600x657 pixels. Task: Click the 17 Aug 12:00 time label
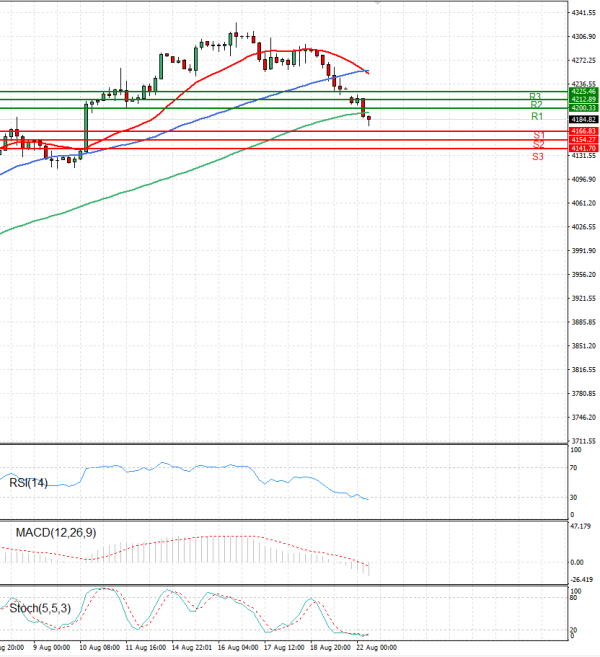click(x=284, y=648)
